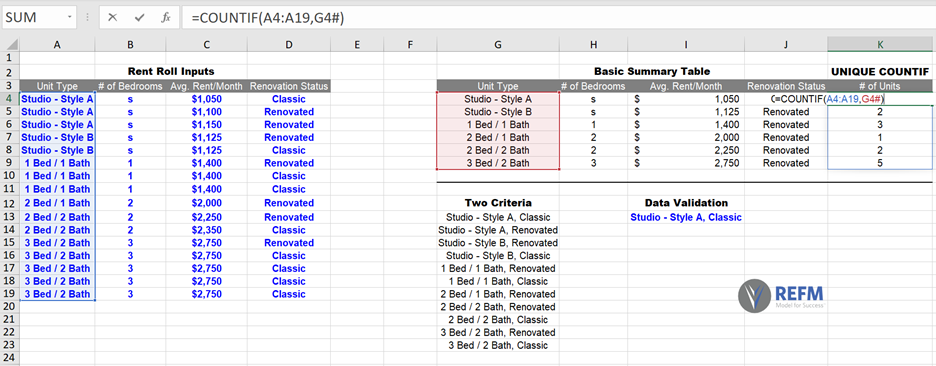Select column G header
Viewport: 936px width, 366px height.
click(498, 45)
